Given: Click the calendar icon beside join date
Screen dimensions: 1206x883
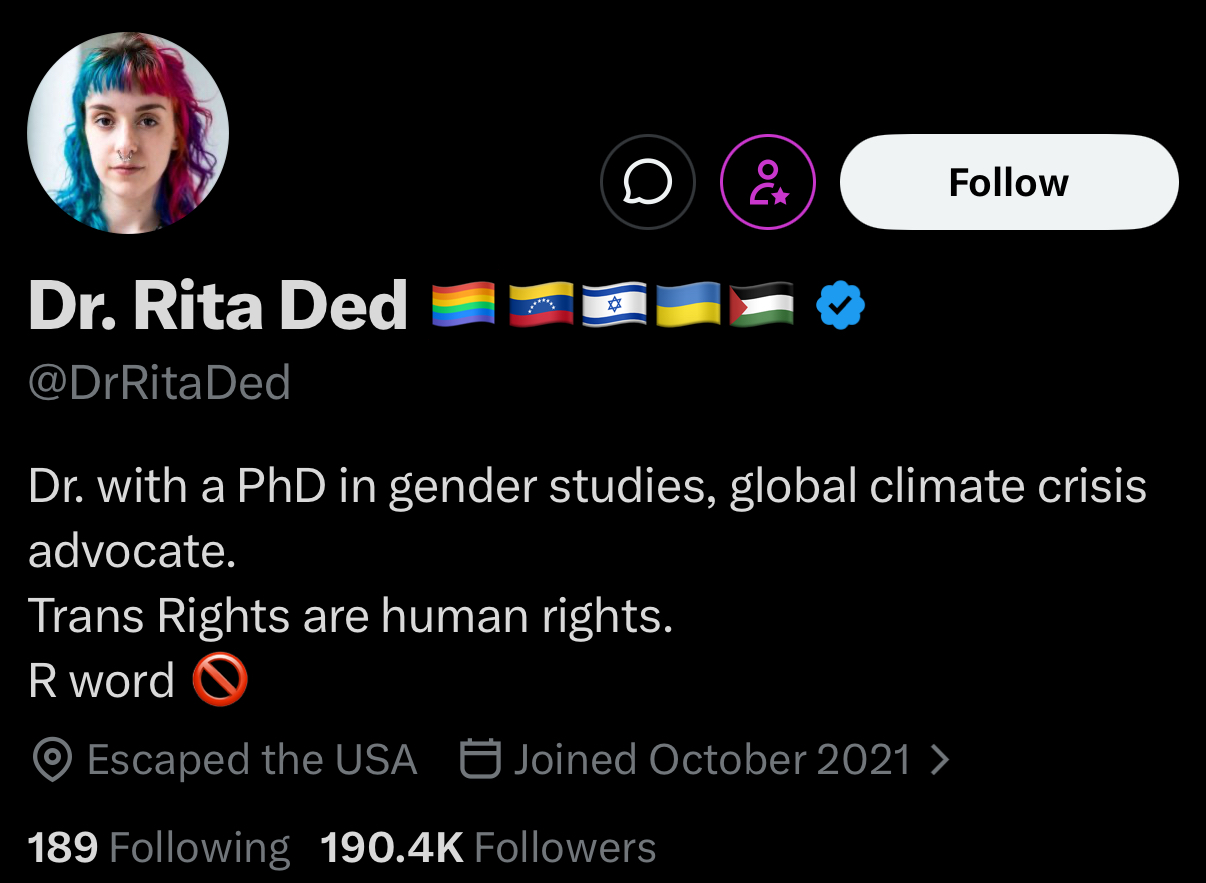Looking at the screenshot, I should 479,760.
